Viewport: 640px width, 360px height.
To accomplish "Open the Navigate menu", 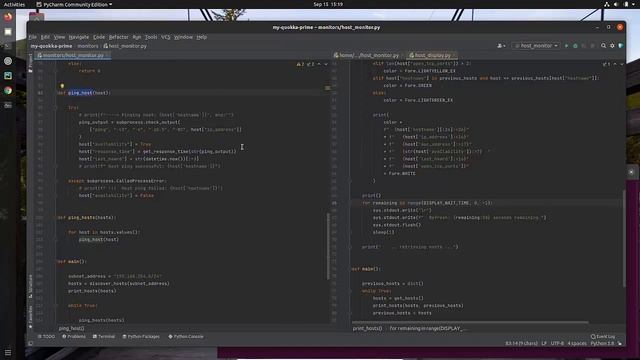I will (79, 37).
